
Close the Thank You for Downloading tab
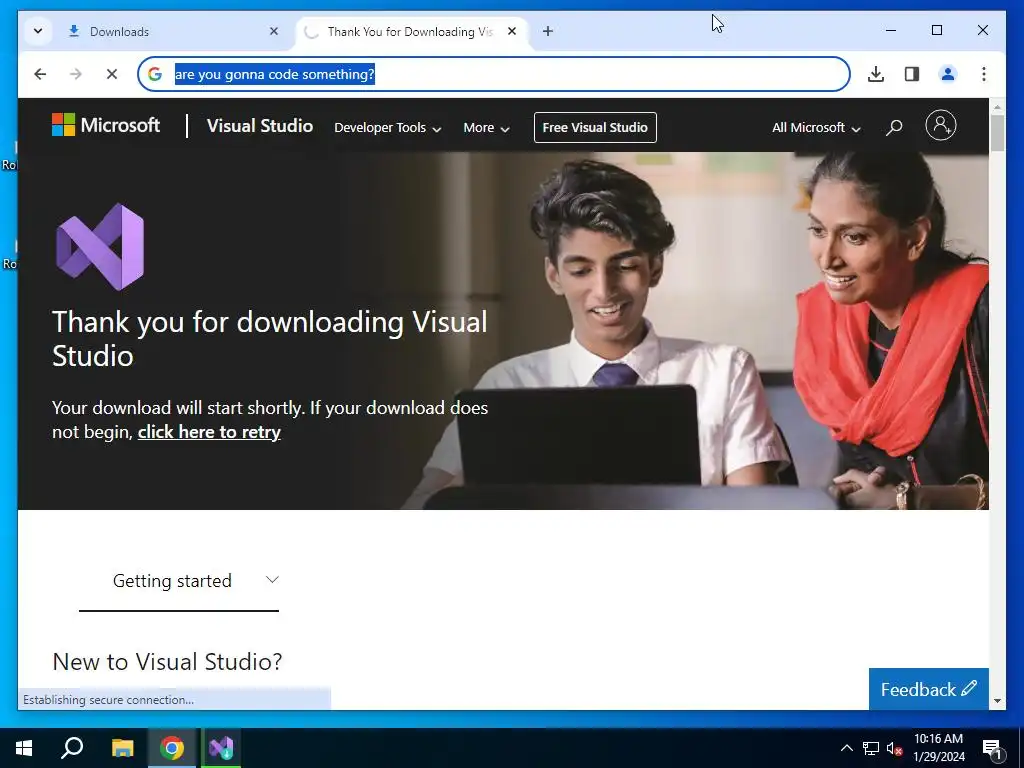tap(512, 31)
